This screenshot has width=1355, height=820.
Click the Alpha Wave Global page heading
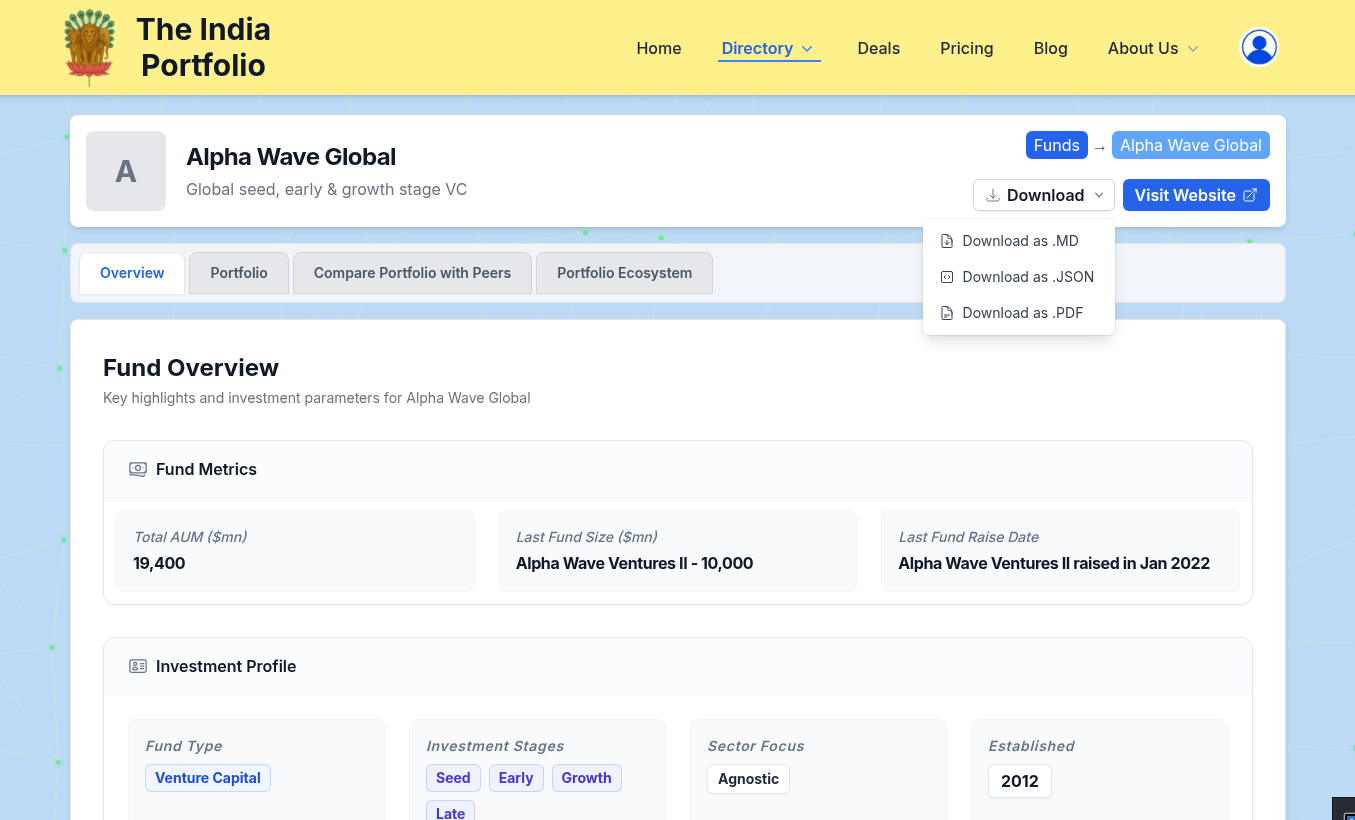pos(291,157)
